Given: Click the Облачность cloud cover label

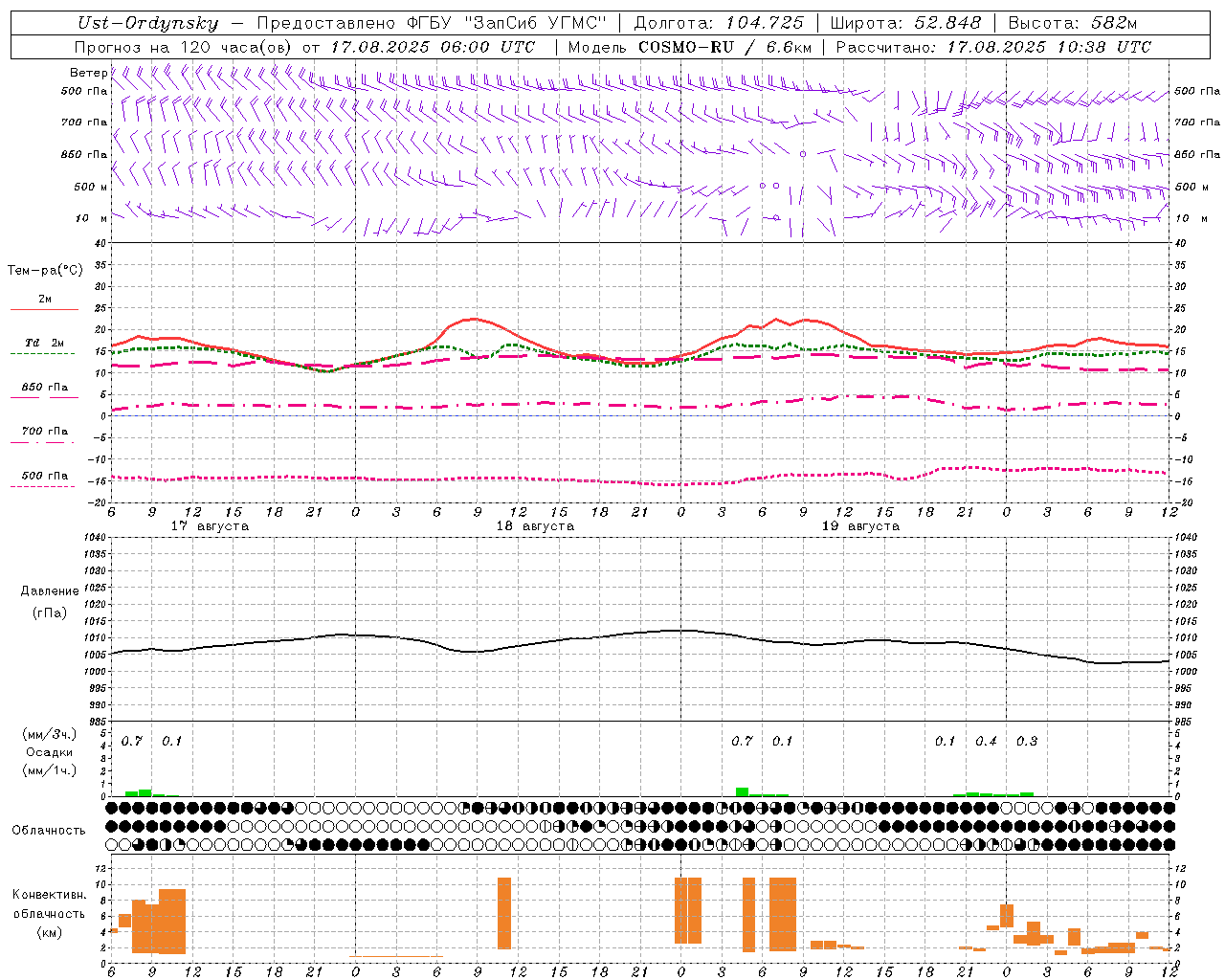Looking at the screenshot, I should tap(49, 831).
